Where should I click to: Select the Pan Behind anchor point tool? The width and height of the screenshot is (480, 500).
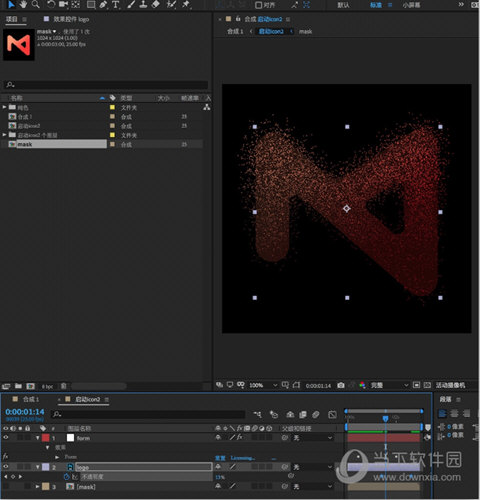[76, 4]
